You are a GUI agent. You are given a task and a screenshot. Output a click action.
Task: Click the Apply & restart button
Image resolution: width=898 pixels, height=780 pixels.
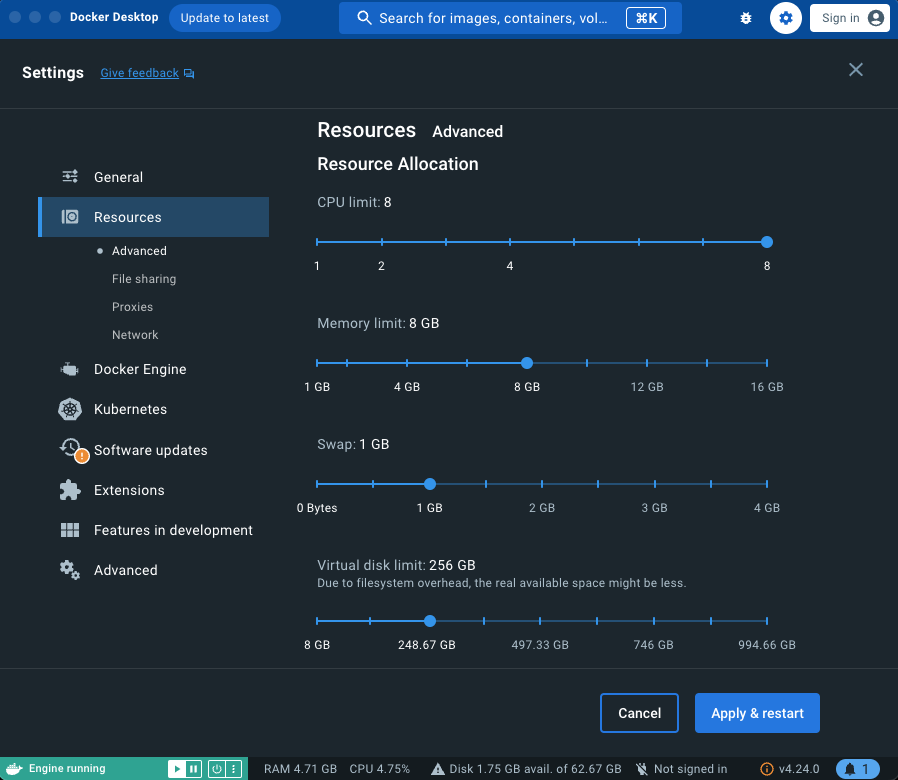point(757,713)
